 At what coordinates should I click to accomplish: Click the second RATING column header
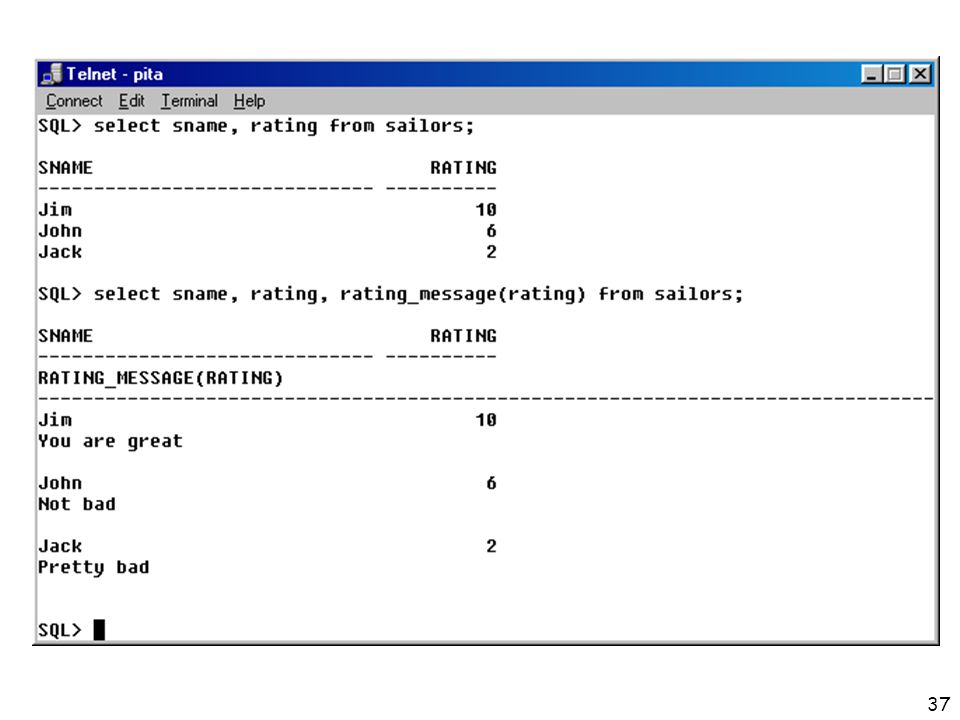click(463, 336)
